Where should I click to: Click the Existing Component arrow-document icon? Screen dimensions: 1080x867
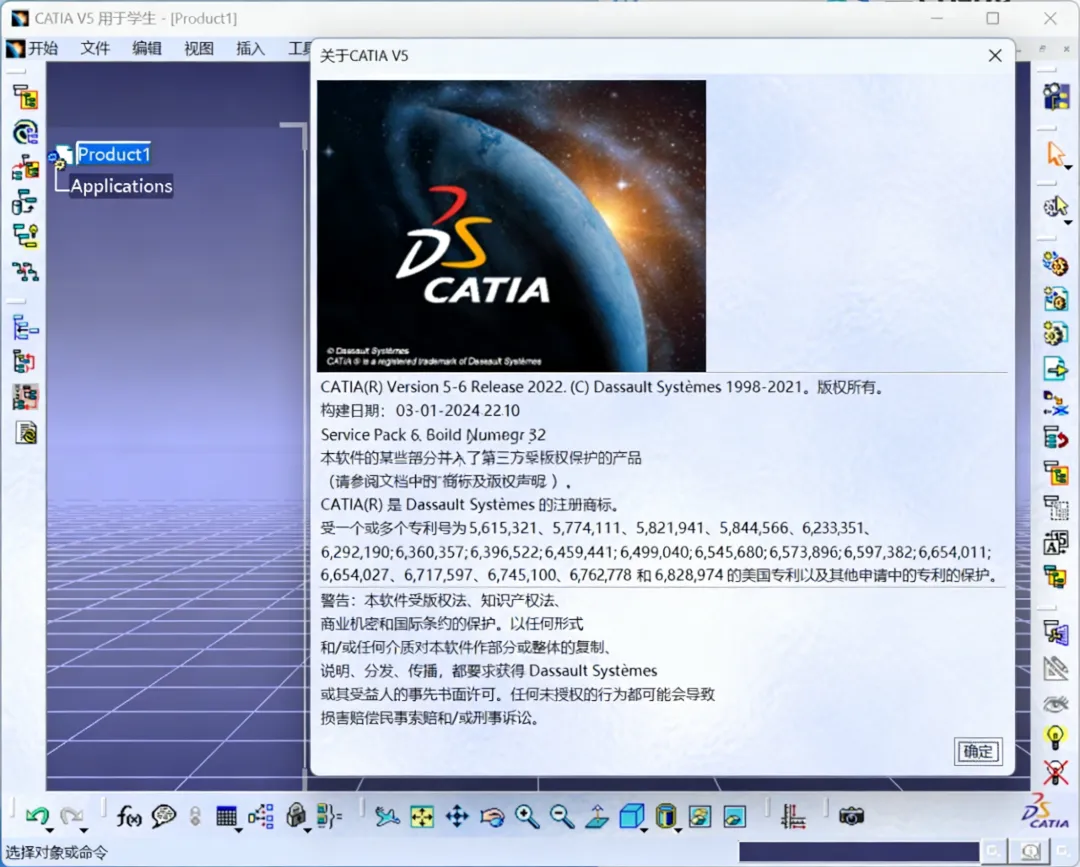1055,368
